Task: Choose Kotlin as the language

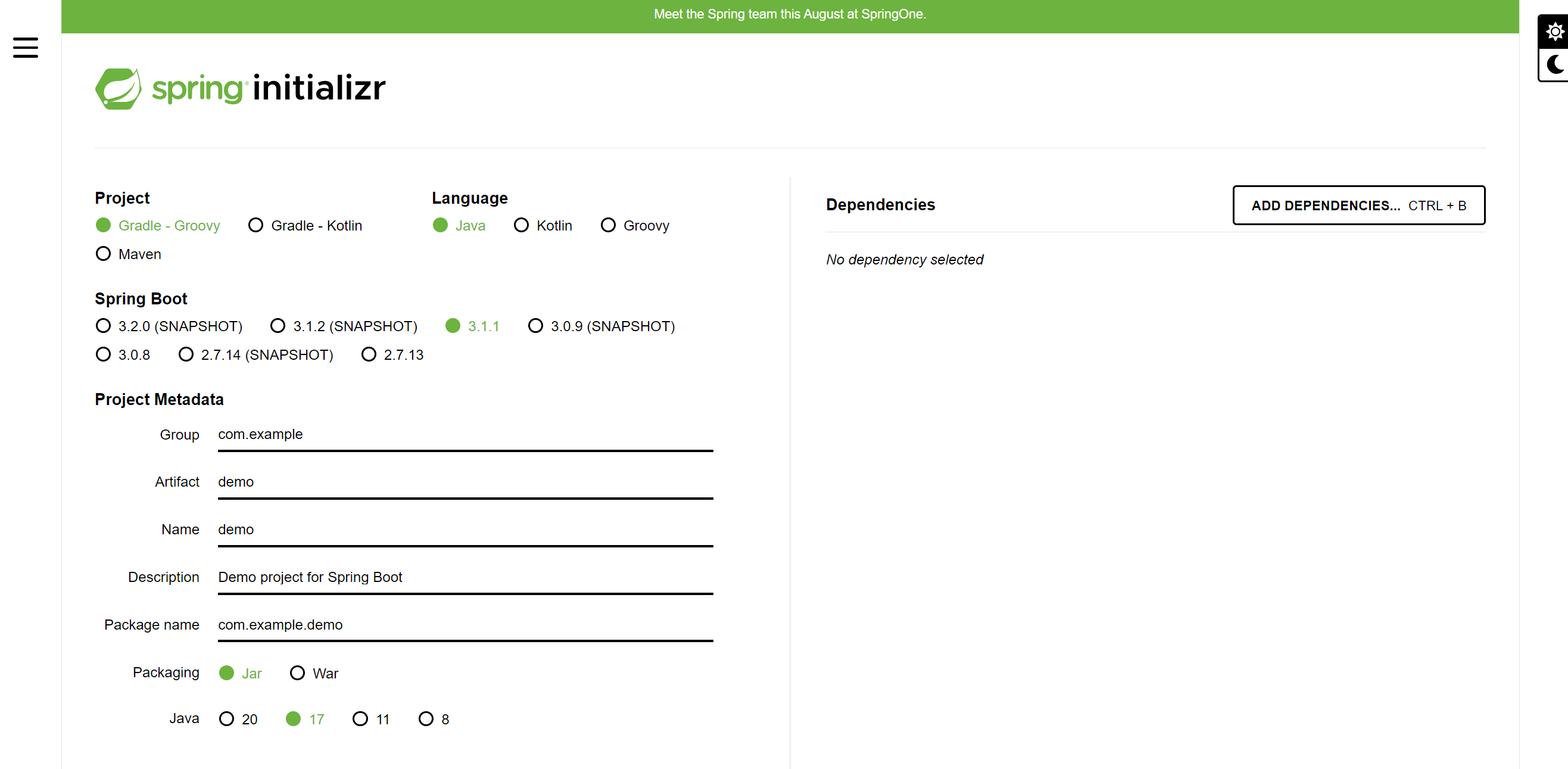Action: (543, 226)
